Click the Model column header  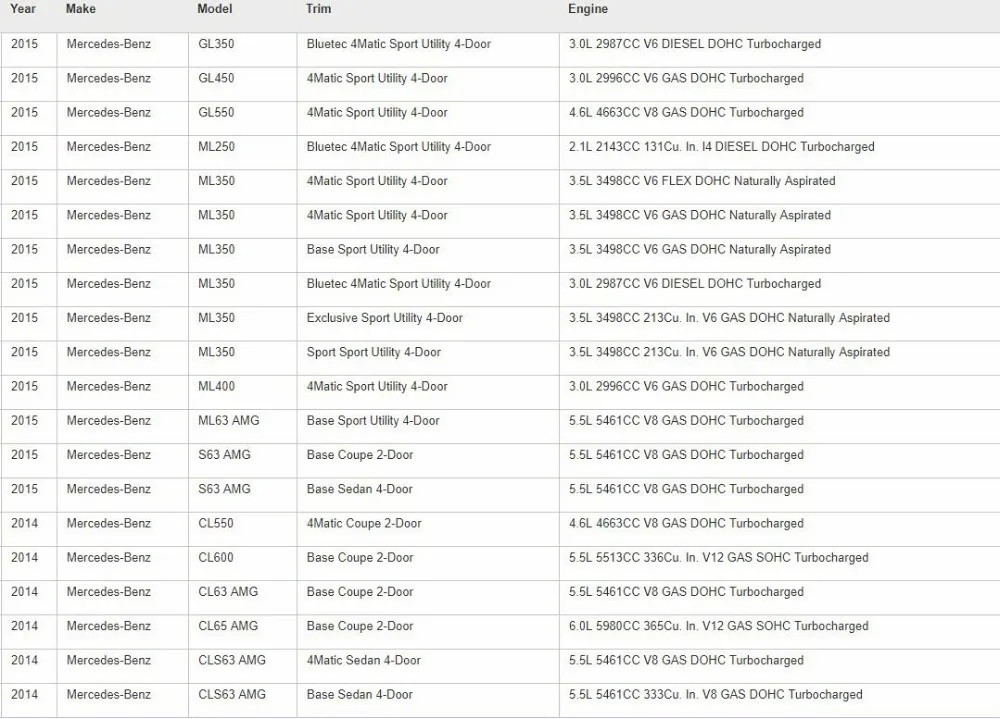215,9
